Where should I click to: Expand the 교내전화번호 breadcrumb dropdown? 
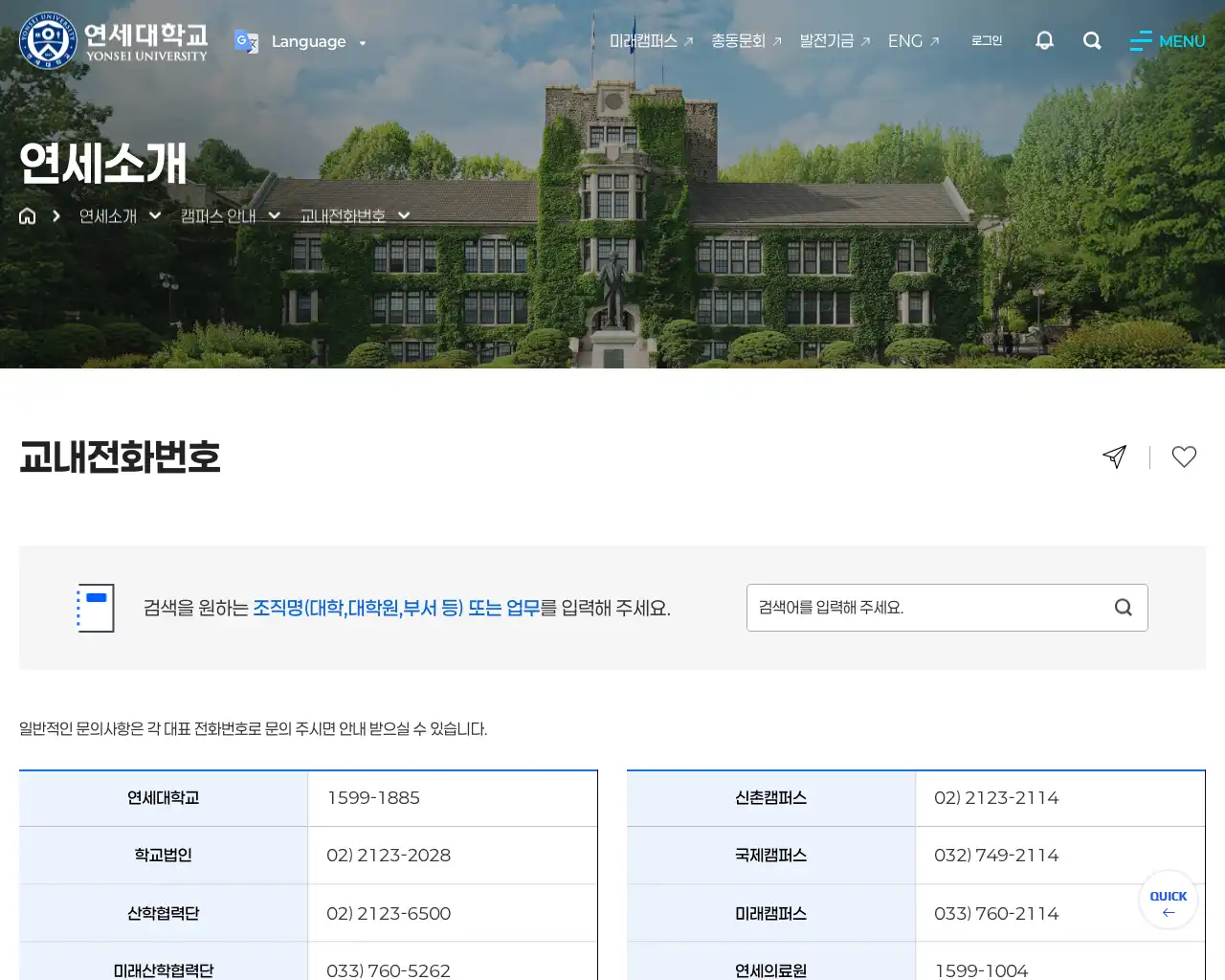tap(354, 216)
